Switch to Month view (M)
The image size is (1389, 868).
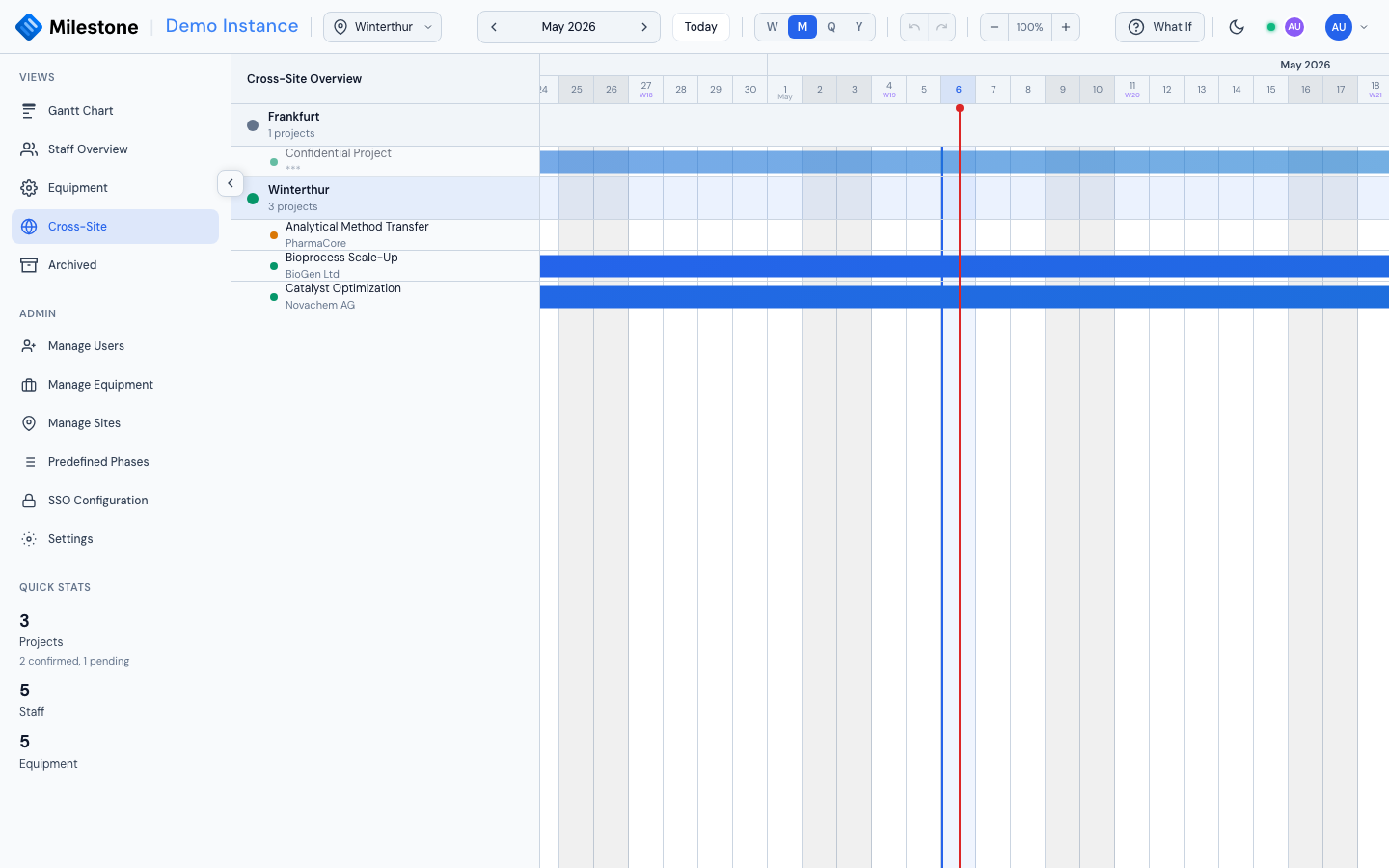click(803, 27)
